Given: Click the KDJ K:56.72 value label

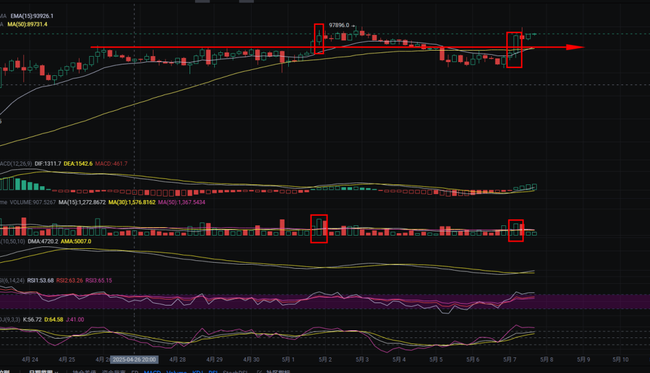Looking at the screenshot, I should click(x=32, y=320).
